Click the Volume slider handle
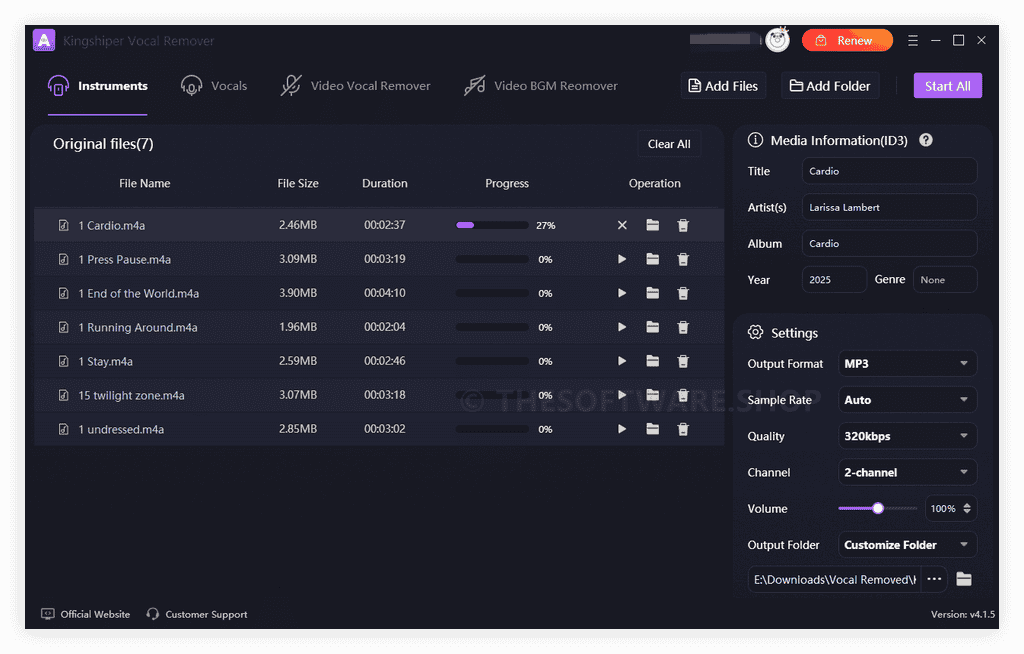 point(878,508)
